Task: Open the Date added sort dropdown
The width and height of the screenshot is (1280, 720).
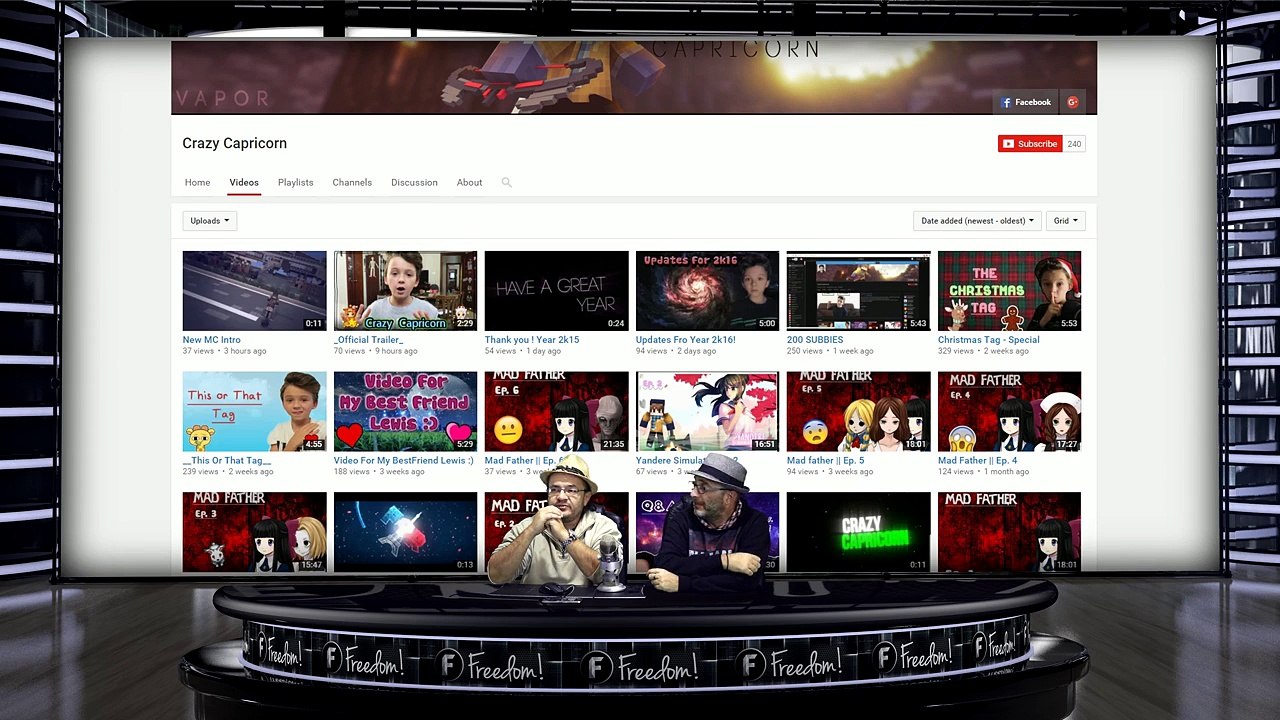Action: click(978, 221)
